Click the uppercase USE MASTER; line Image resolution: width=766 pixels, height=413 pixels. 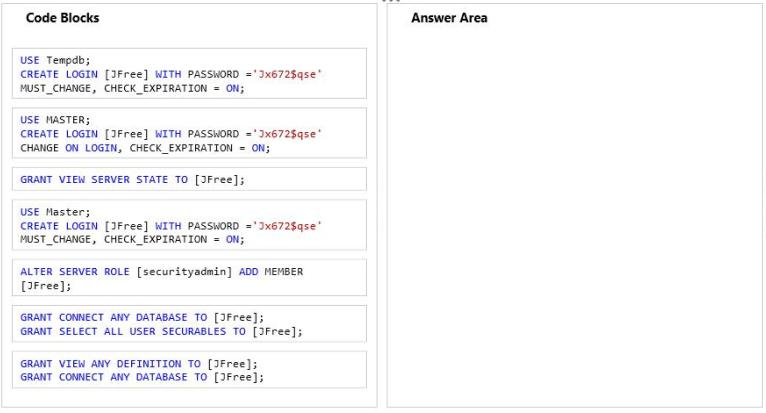click(55, 120)
